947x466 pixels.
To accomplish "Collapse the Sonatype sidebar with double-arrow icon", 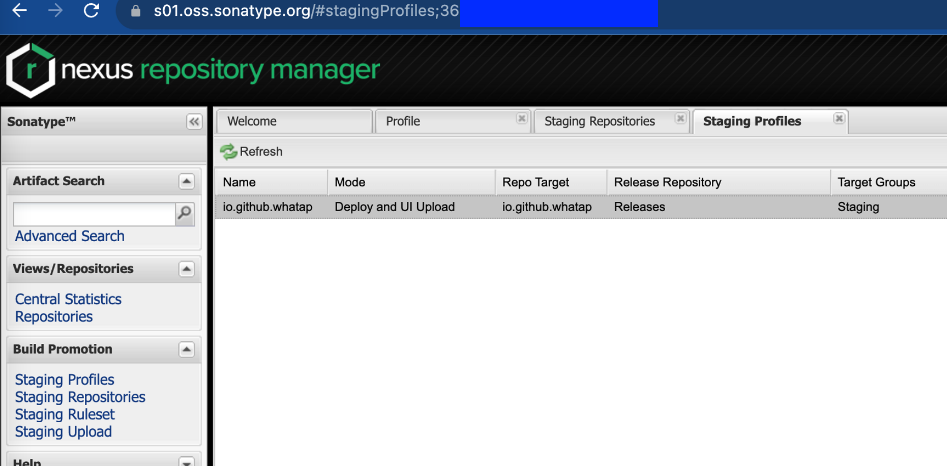I will pos(194,122).
